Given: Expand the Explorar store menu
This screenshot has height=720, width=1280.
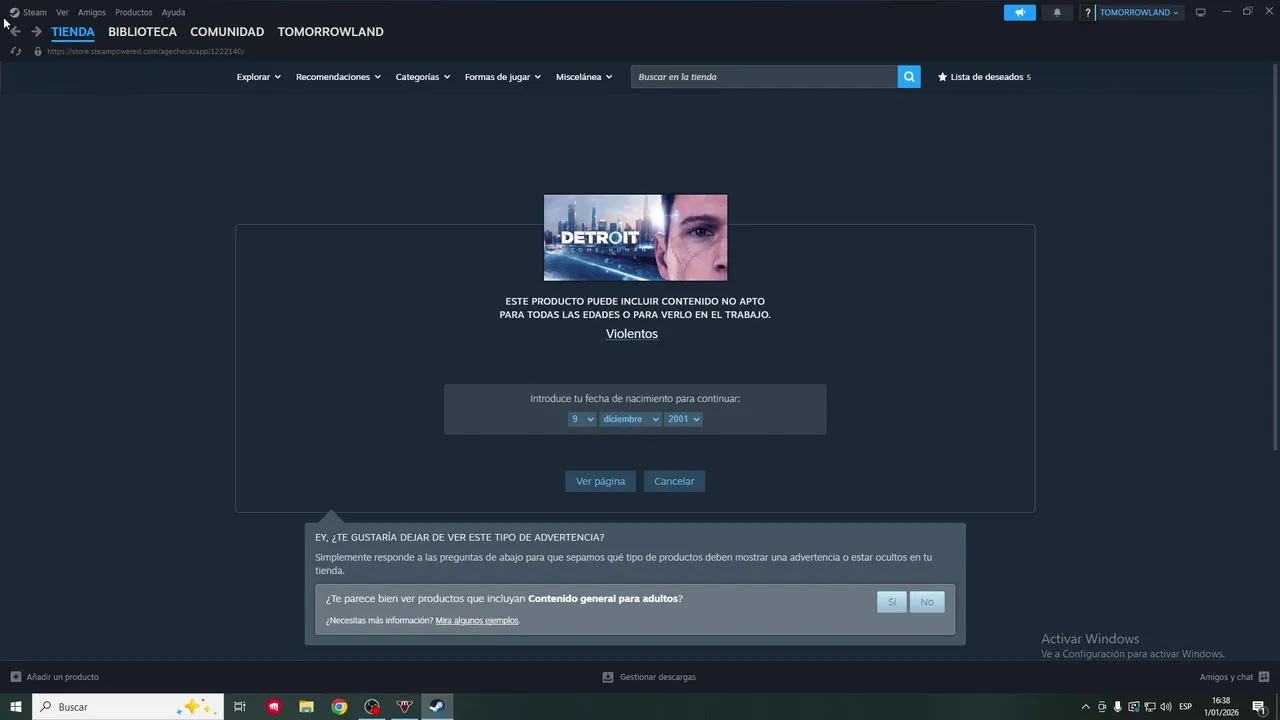Looking at the screenshot, I should (x=258, y=77).
